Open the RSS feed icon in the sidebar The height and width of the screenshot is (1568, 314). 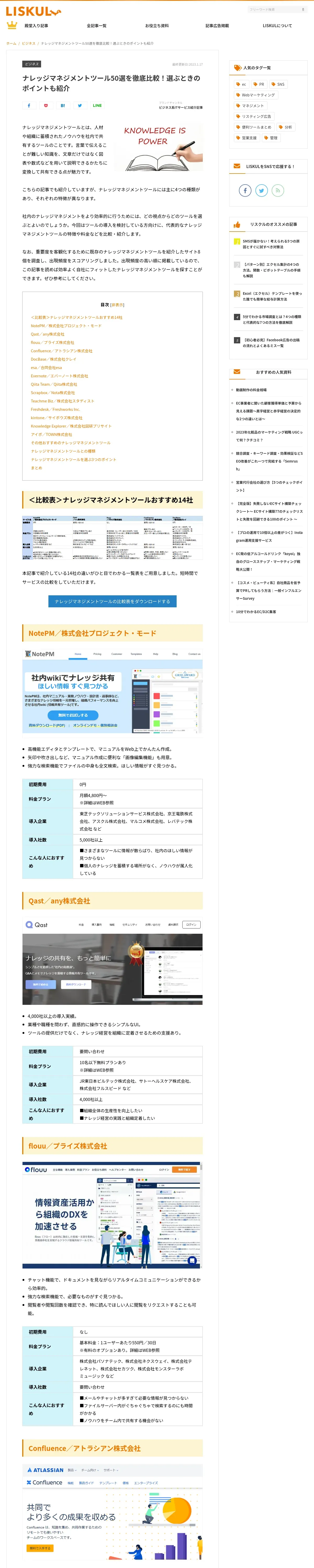pyautogui.click(x=278, y=191)
